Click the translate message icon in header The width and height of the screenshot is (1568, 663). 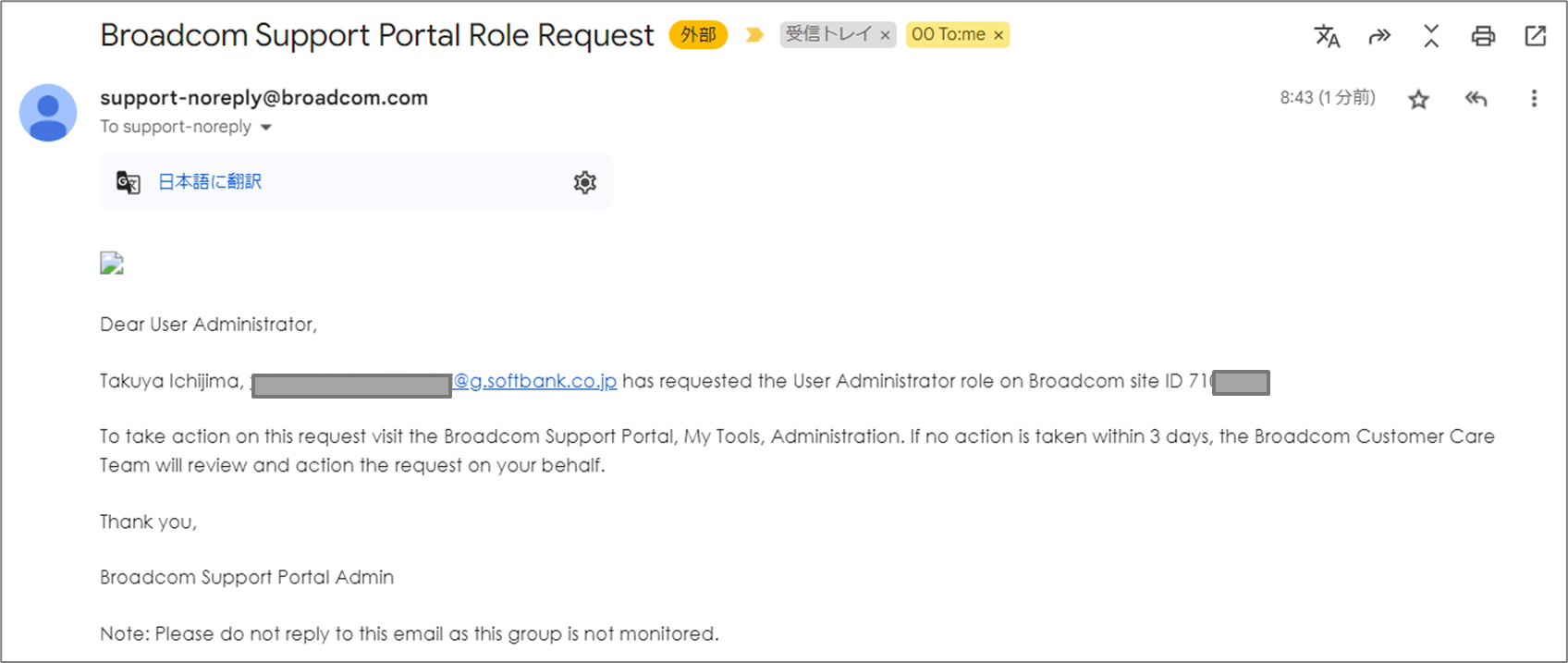[1327, 36]
